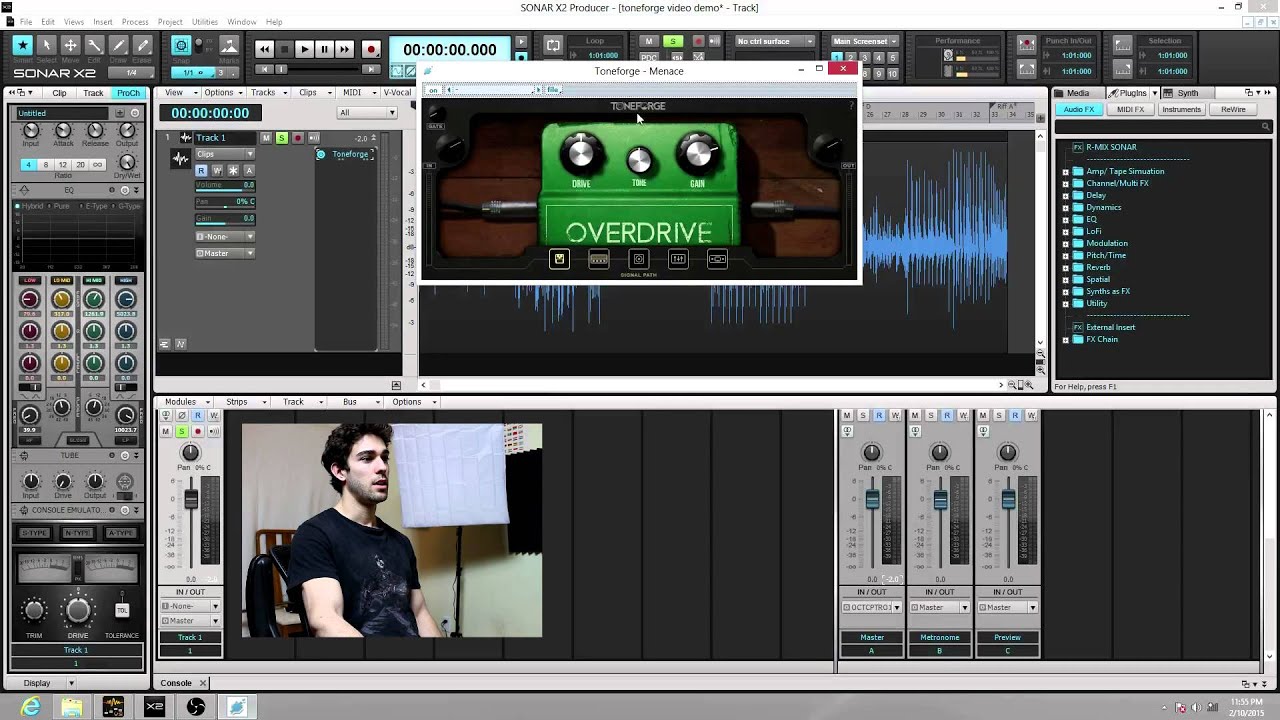Select the Erase tool
This screenshot has width=1280, height=720.
point(142,45)
